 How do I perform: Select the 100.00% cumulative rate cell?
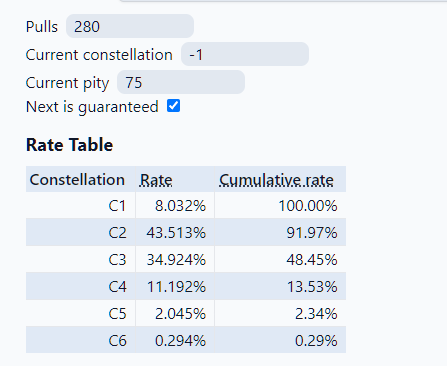pyautogui.click(x=308, y=206)
